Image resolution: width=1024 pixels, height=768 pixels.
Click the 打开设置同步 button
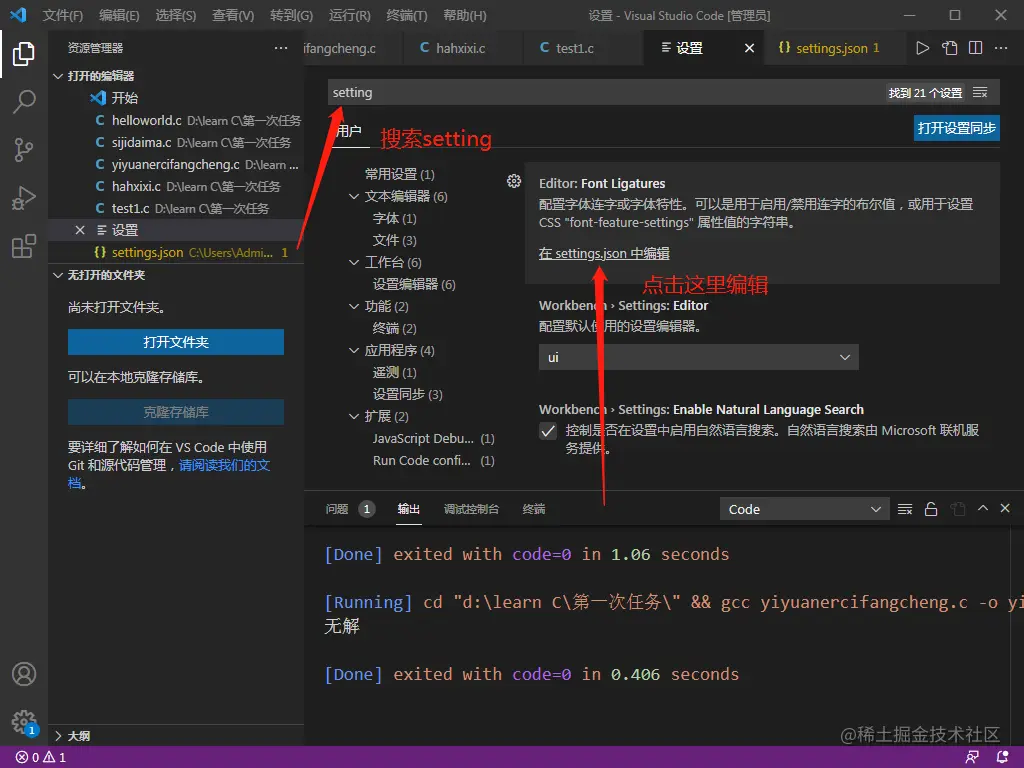click(x=956, y=128)
